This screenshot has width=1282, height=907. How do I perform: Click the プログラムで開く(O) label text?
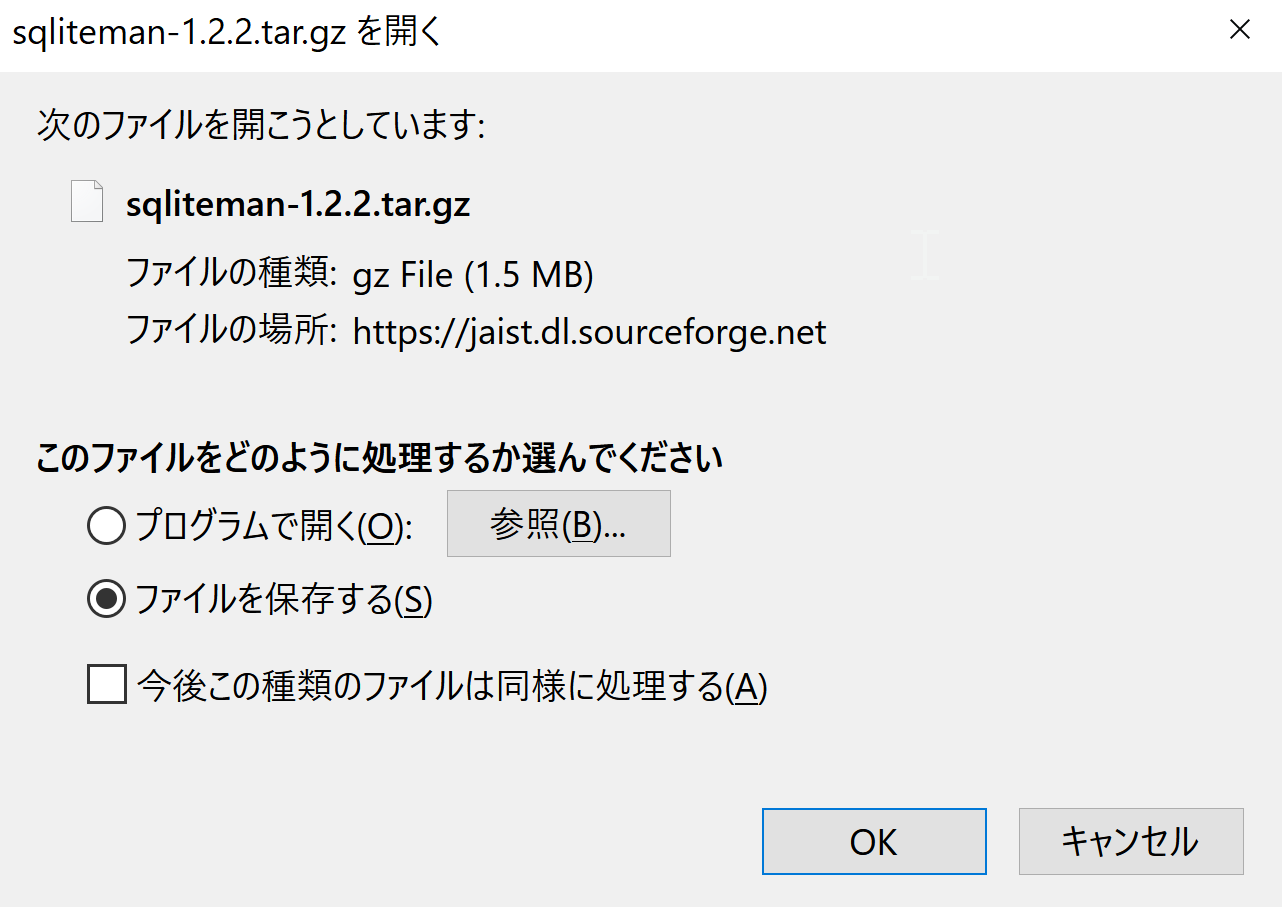pos(274,526)
